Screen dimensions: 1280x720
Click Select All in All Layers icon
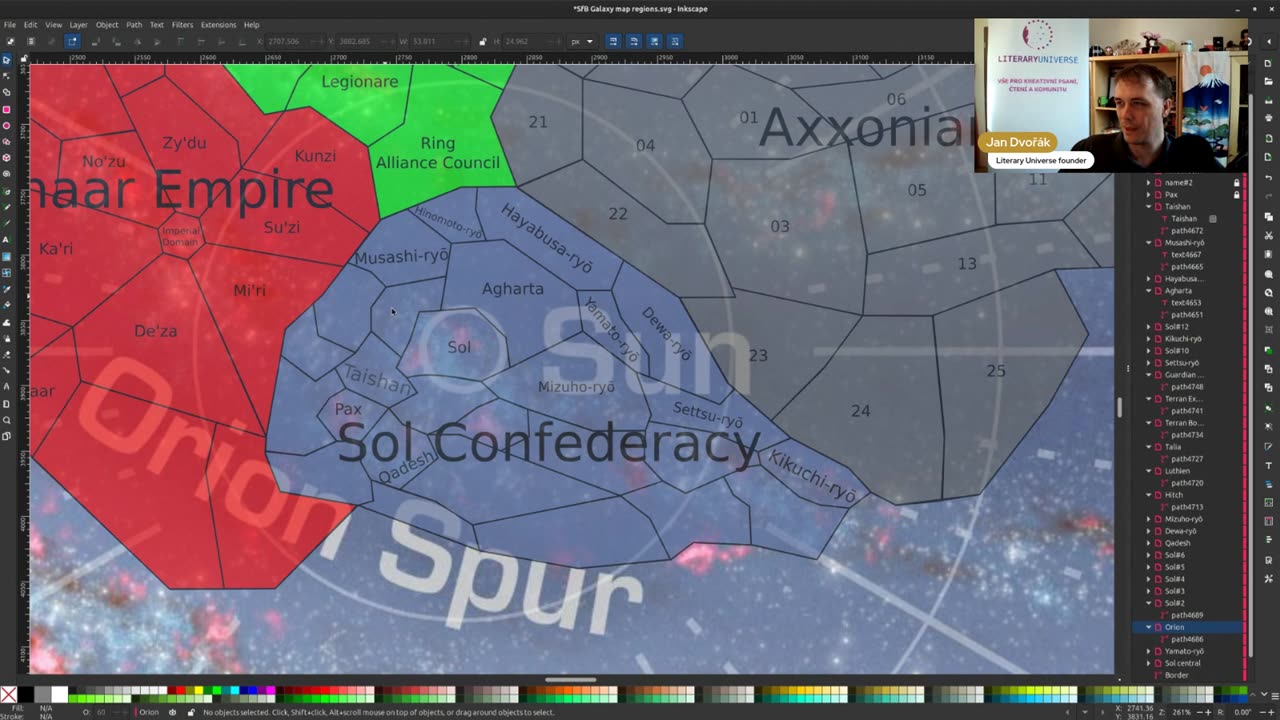click(31, 41)
